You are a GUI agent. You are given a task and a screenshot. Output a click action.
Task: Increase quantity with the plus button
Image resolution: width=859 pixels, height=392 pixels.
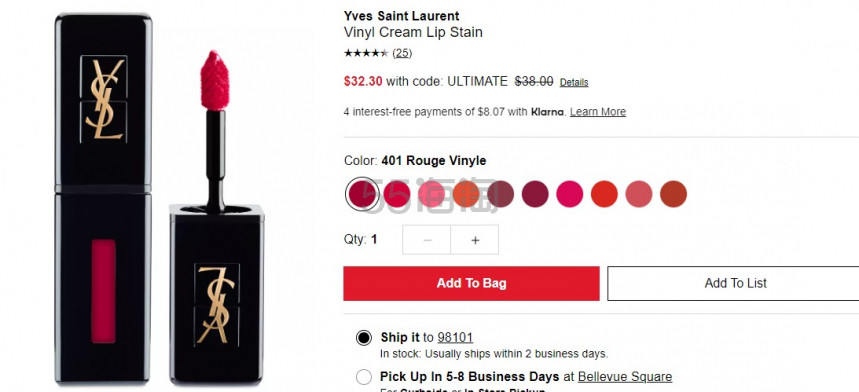(x=475, y=240)
